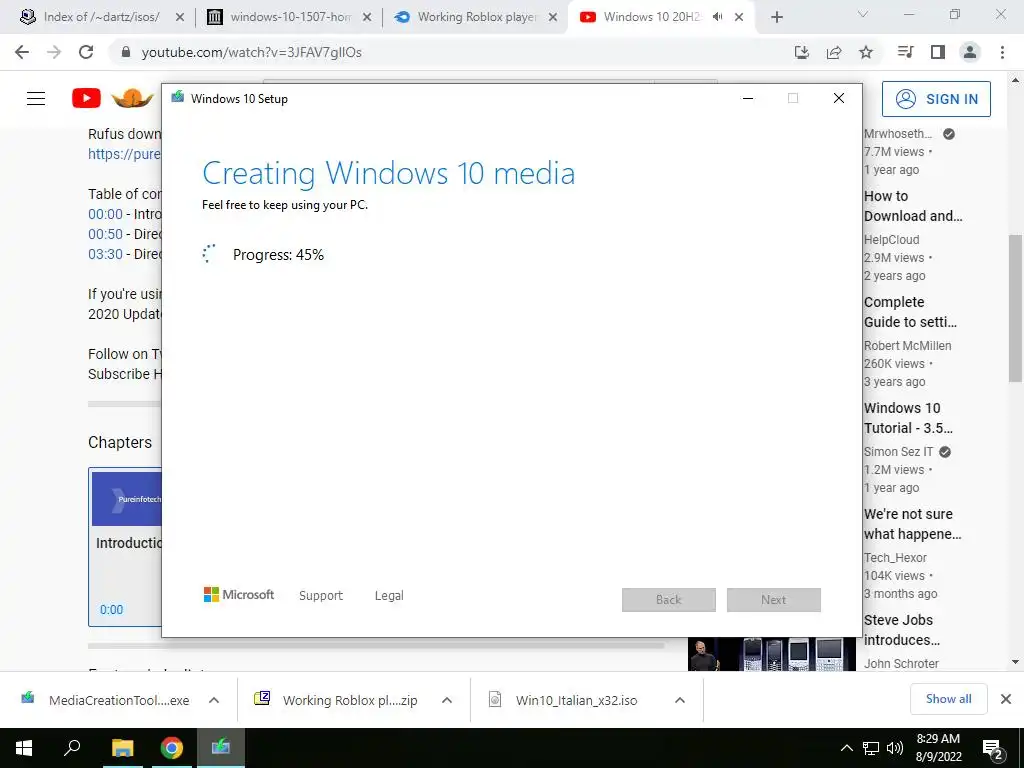Image resolution: width=1024 pixels, height=768 pixels.
Task: Click the HelpCloud channel name
Action: coord(891,240)
